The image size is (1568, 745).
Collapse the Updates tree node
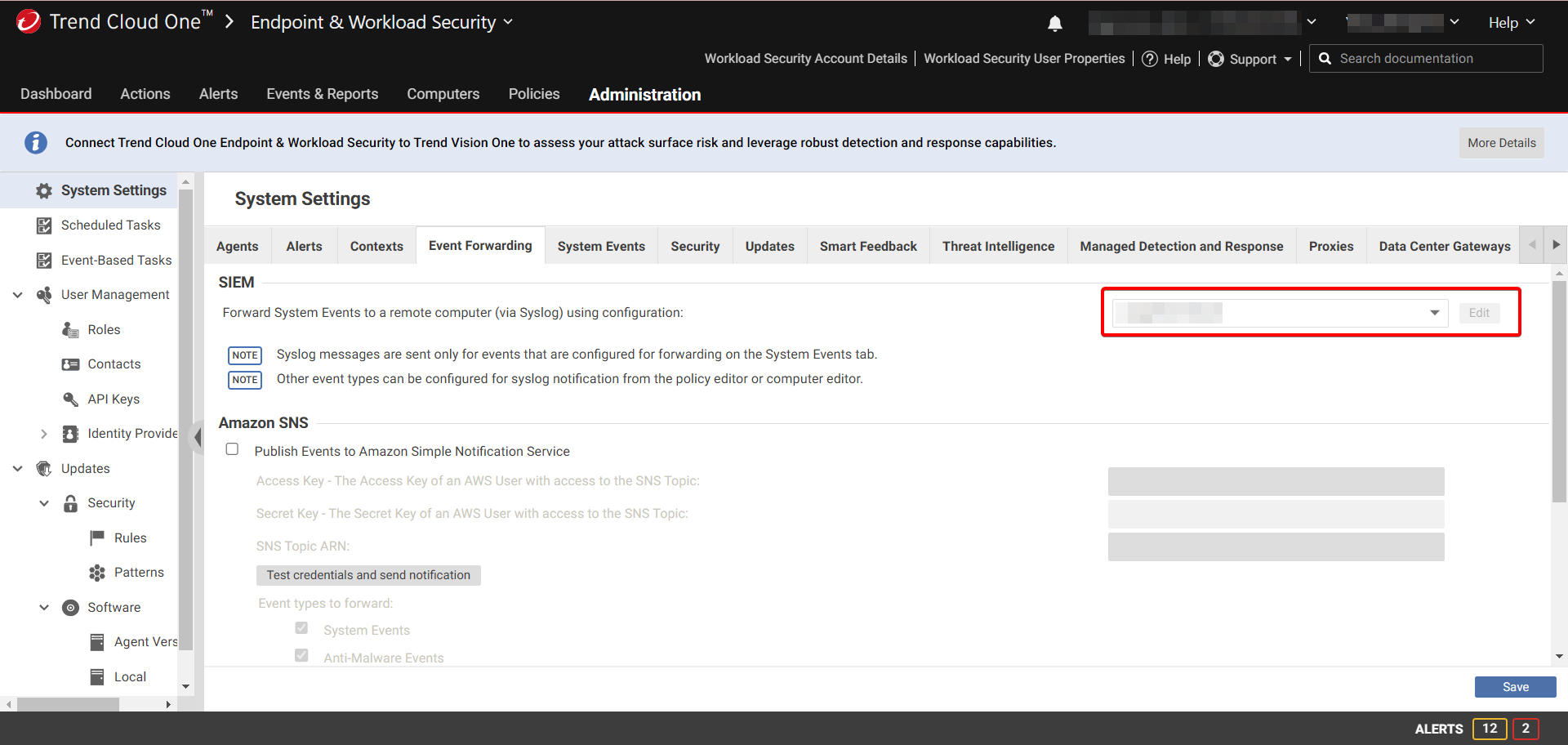pos(17,469)
